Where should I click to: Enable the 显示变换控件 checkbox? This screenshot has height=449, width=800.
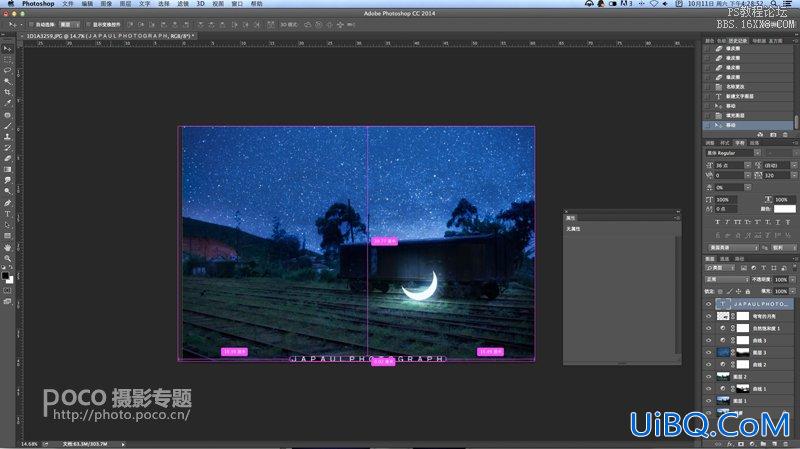88,24
